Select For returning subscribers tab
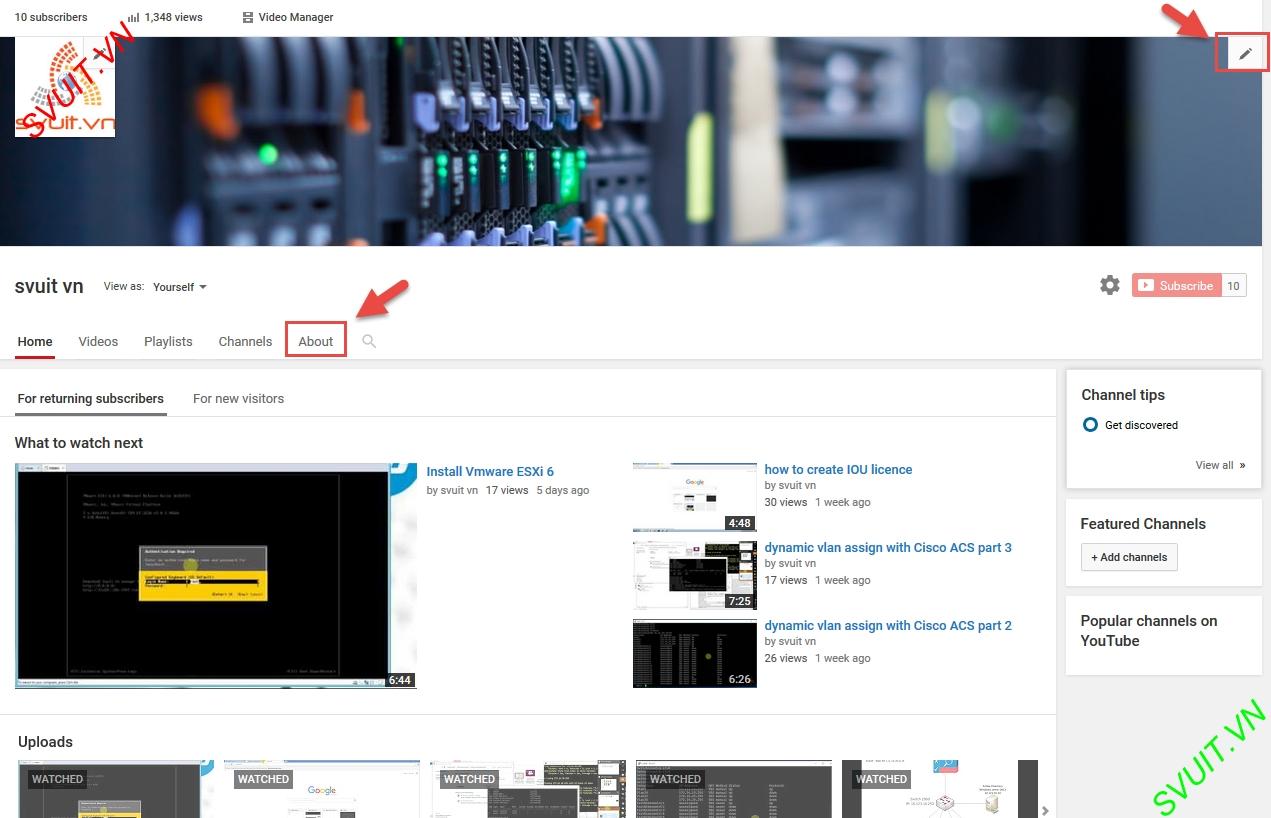This screenshot has width=1271, height=818. (91, 398)
